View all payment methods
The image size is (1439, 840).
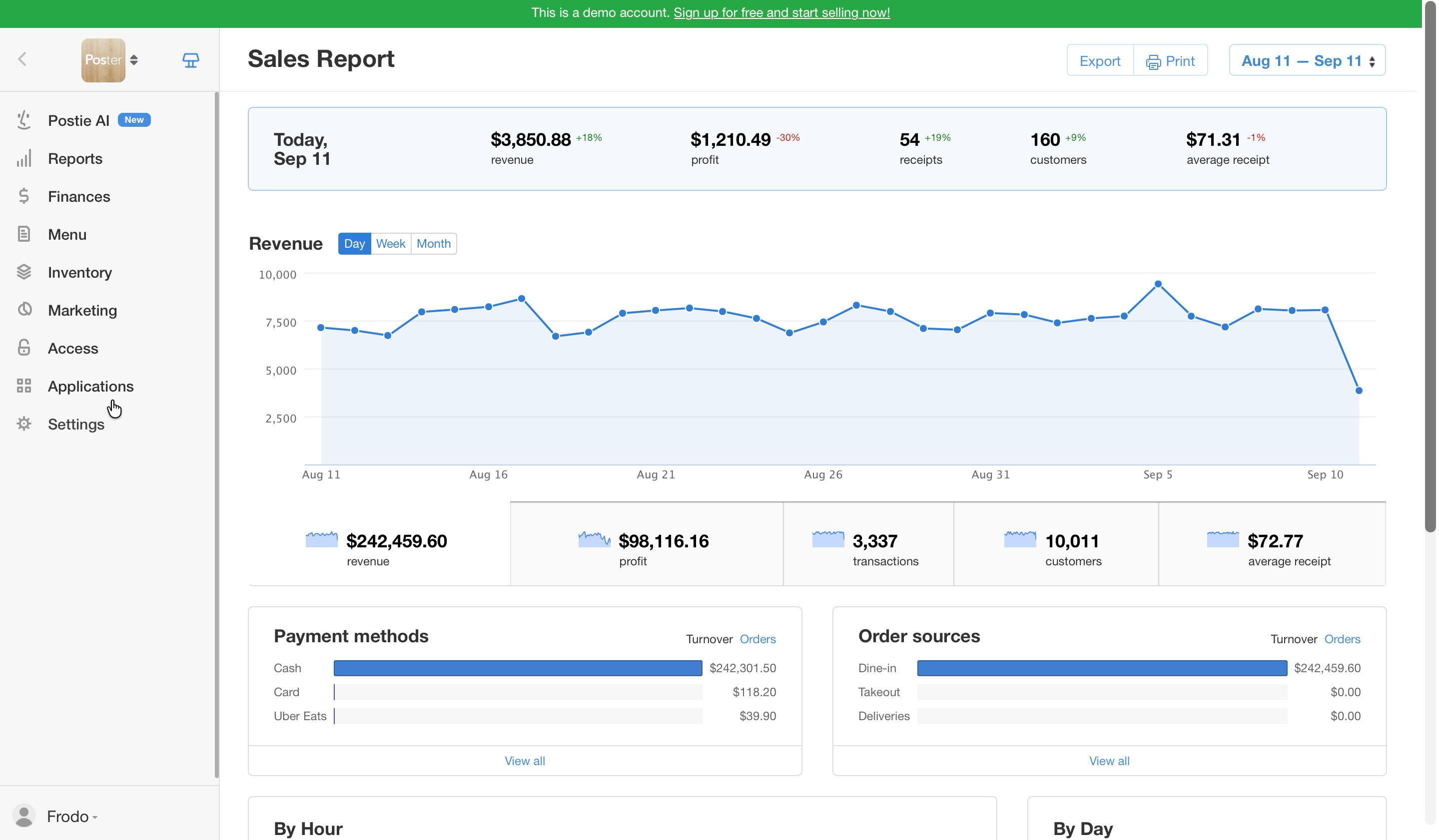[524, 761]
